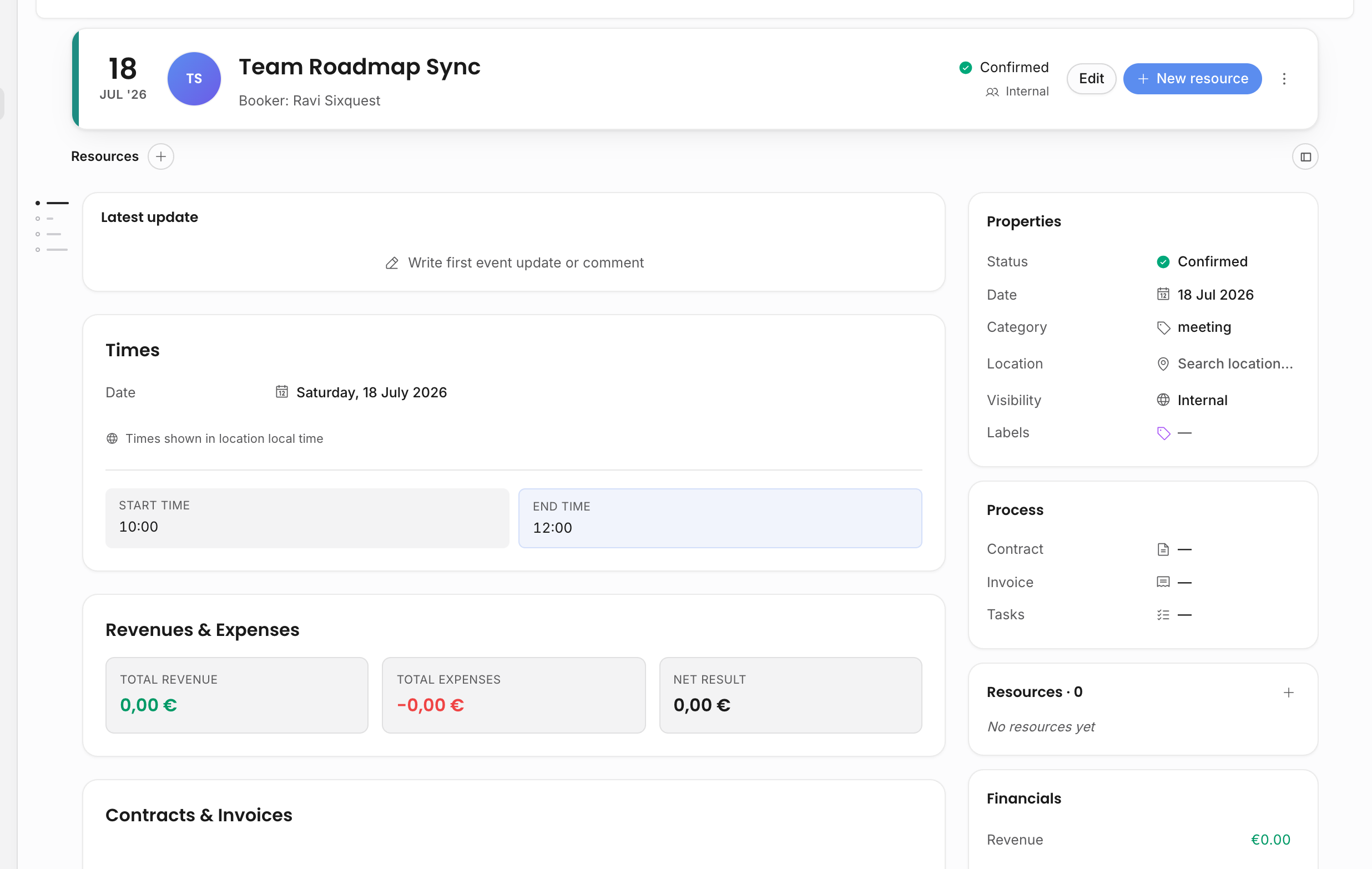The height and width of the screenshot is (869, 1372).
Task: Click the green Confirmed check icon in header
Action: [x=965, y=68]
